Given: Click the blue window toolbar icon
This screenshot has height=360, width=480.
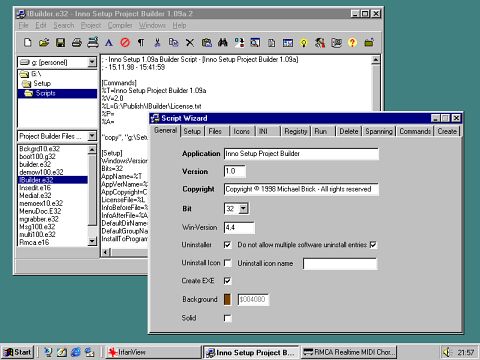Looking at the screenshot, I should coord(288,43).
